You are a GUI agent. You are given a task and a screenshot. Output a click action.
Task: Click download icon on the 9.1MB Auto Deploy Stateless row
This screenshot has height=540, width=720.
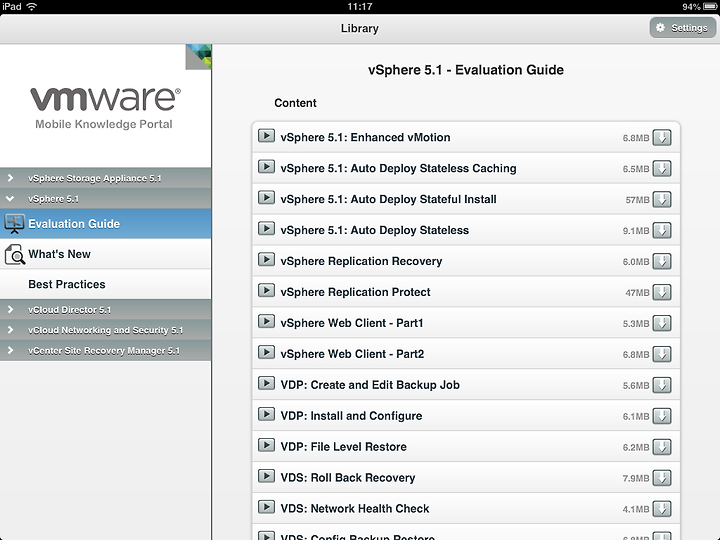click(x=662, y=230)
